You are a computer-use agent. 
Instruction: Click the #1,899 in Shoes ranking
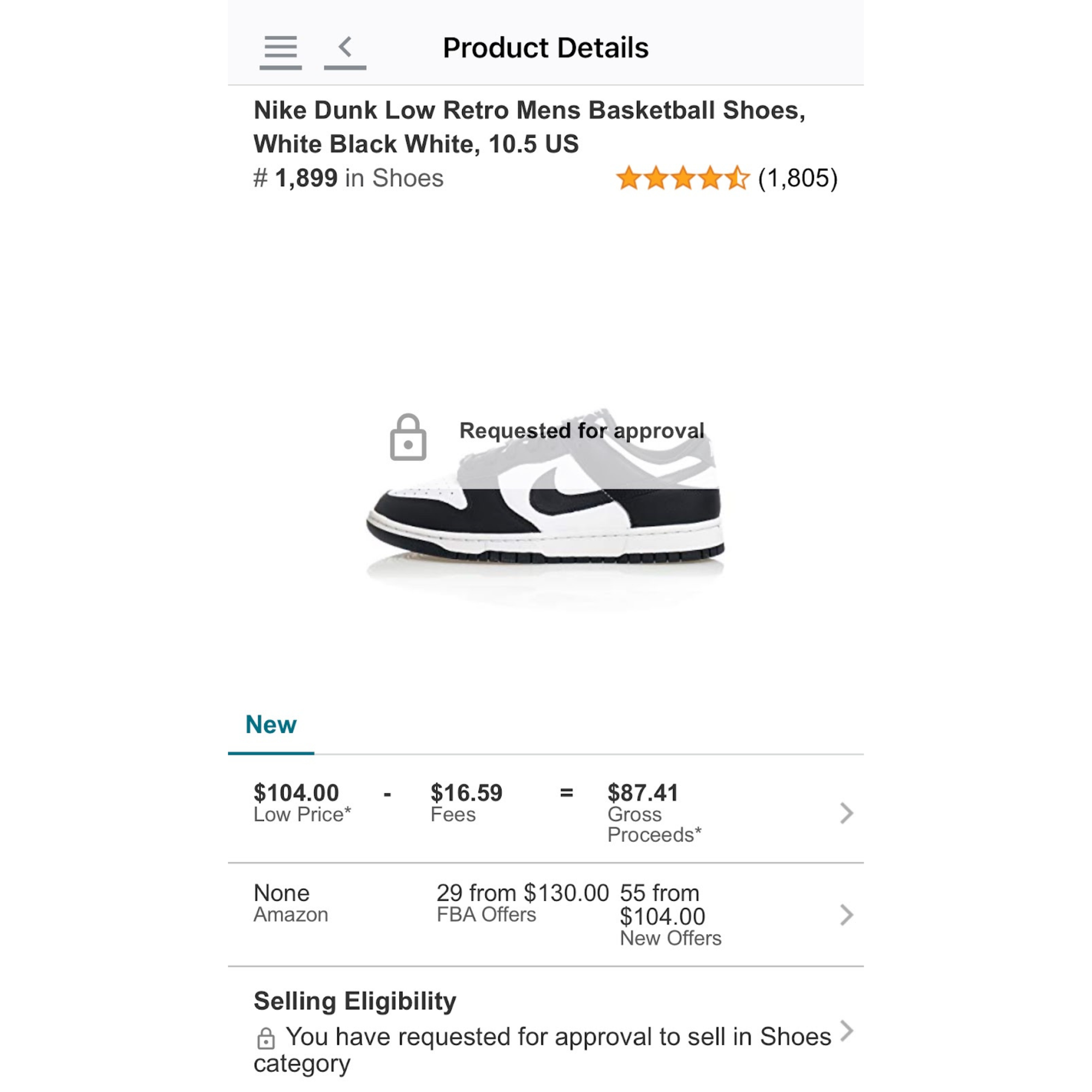pyautogui.click(x=348, y=178)
